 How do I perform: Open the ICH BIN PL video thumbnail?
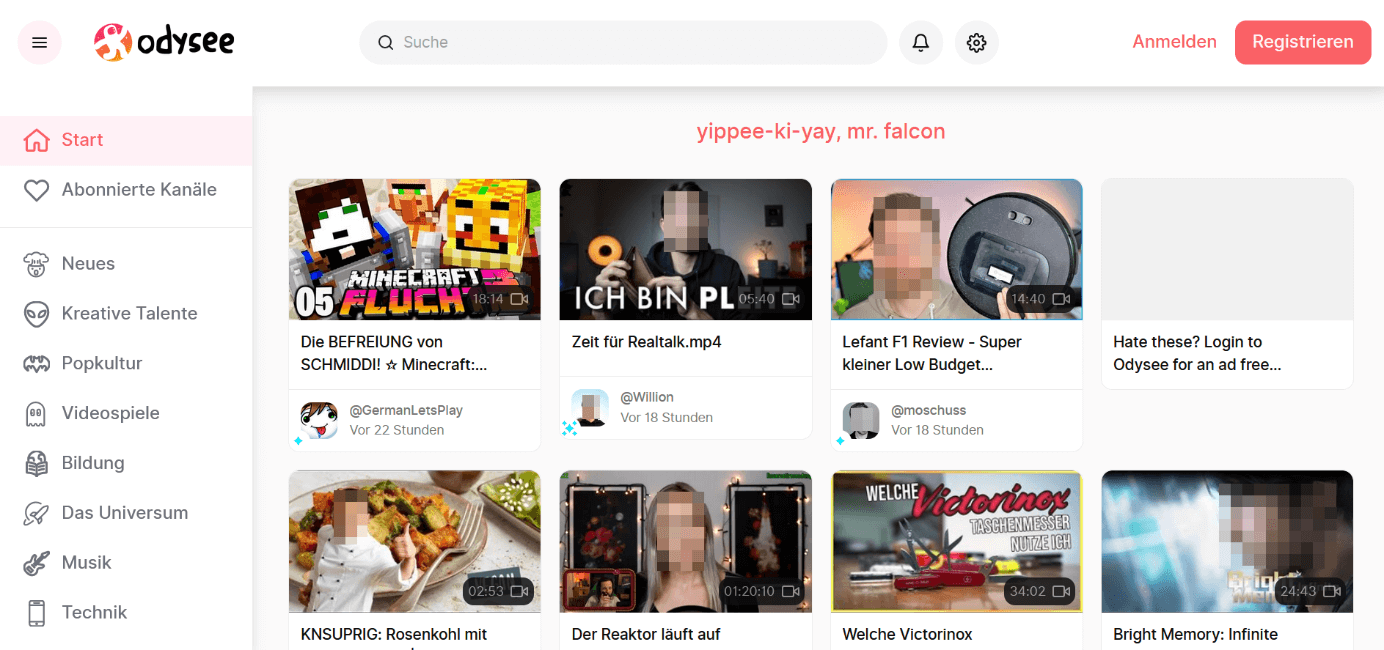(x=685, y=249)
